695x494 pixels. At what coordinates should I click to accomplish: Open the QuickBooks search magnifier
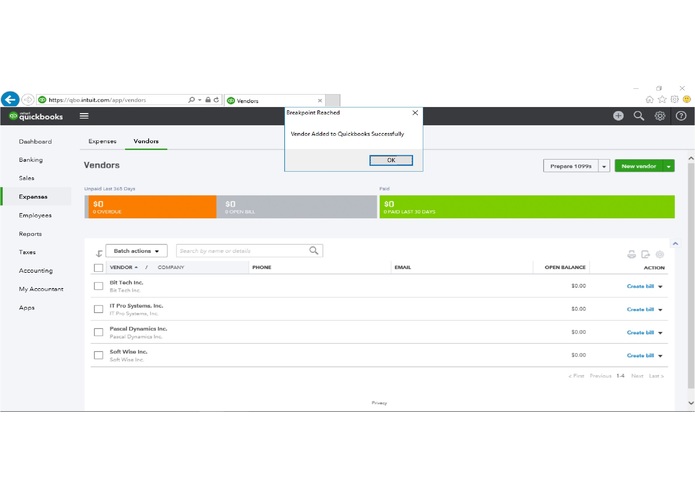639,116
